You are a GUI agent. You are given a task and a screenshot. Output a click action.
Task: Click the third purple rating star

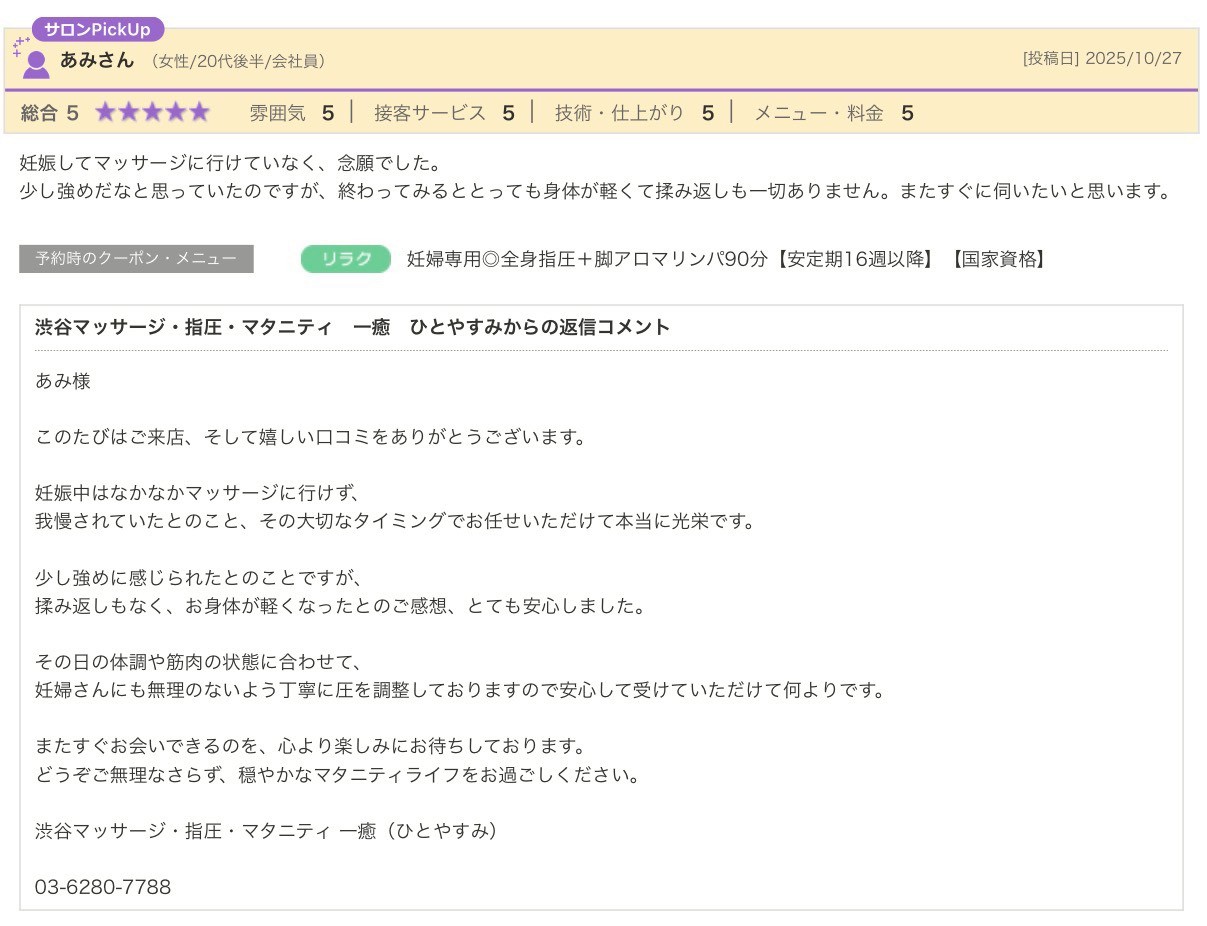153,113
